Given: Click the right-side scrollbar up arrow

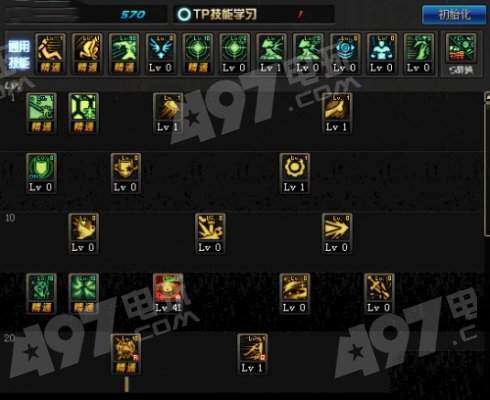Looking at the screenshot, I should 487,98.
